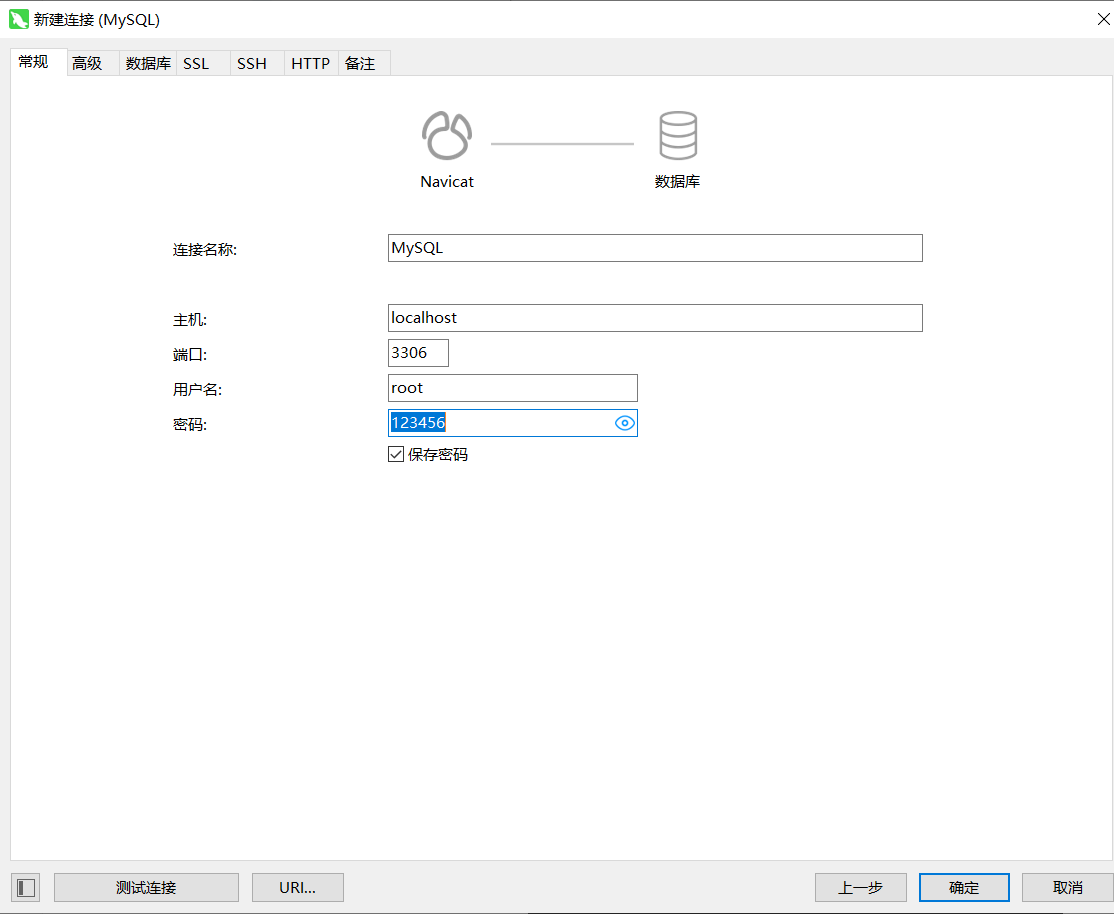Confirm with the 确定 button
Screen dimensions: 1114x914
point(964,887)
